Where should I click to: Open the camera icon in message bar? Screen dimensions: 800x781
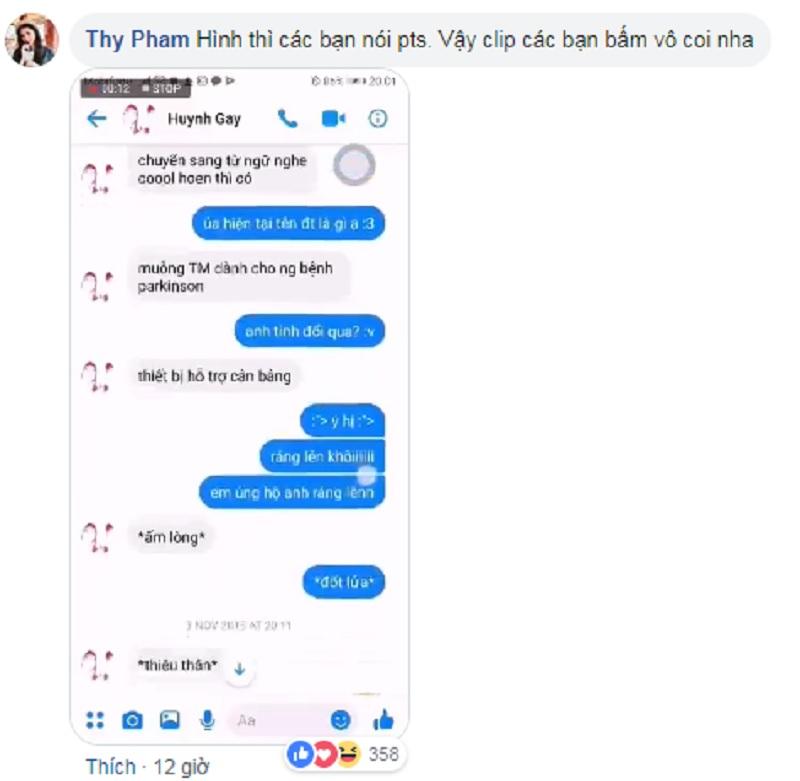coord(132,720)
